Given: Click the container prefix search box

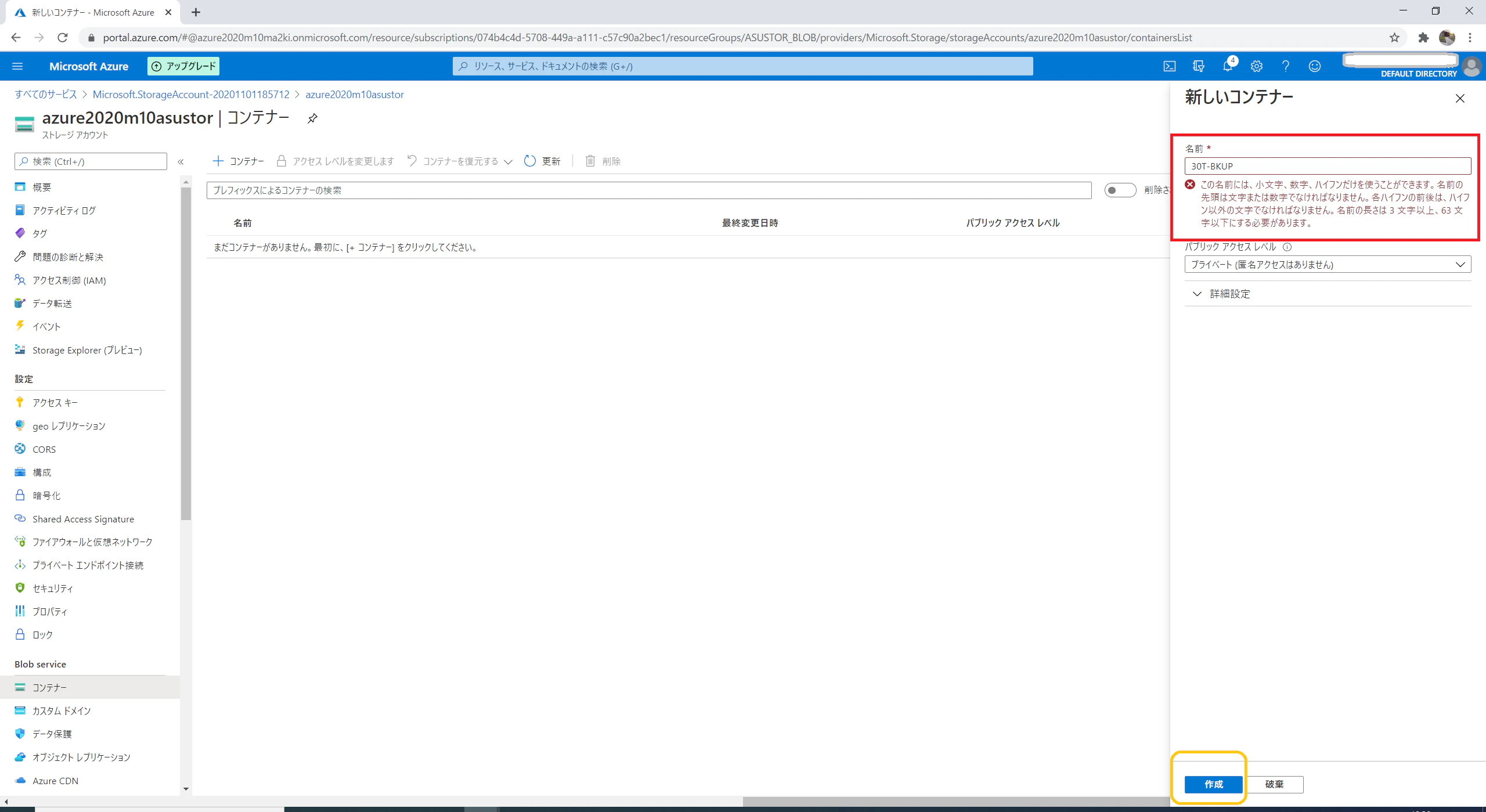Looking at the screenshot, I should 649,190.
